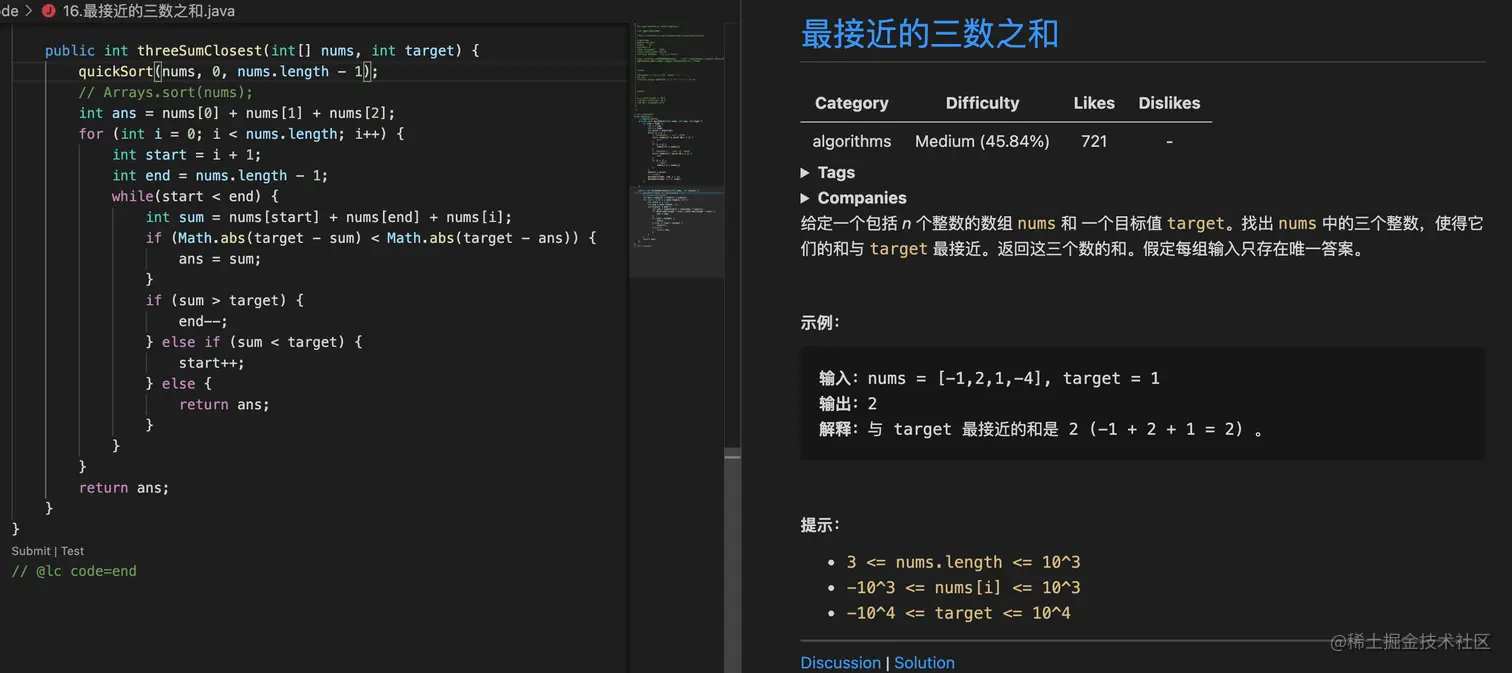Click the 提示: heading
The height and width of the screenshot is (673, 1512).
pos(820,525)
